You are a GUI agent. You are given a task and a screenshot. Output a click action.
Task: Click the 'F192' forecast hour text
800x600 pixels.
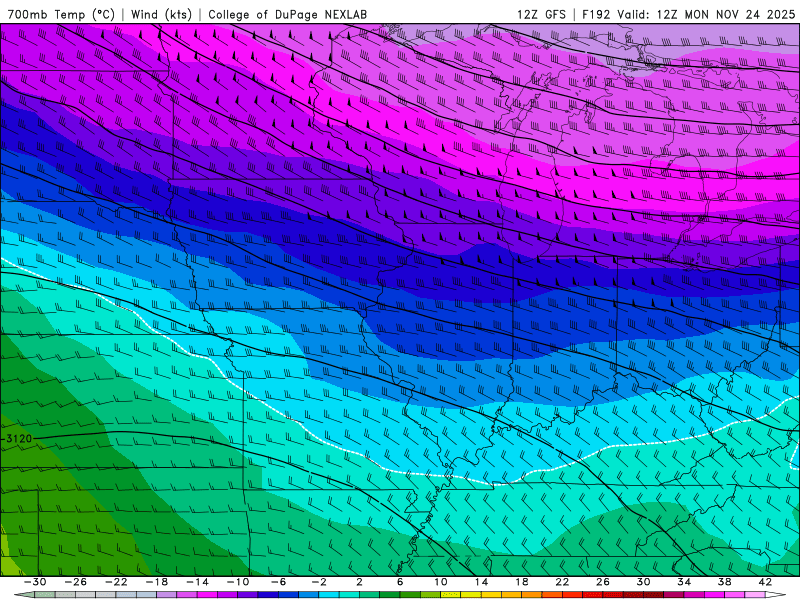(596, 14)
